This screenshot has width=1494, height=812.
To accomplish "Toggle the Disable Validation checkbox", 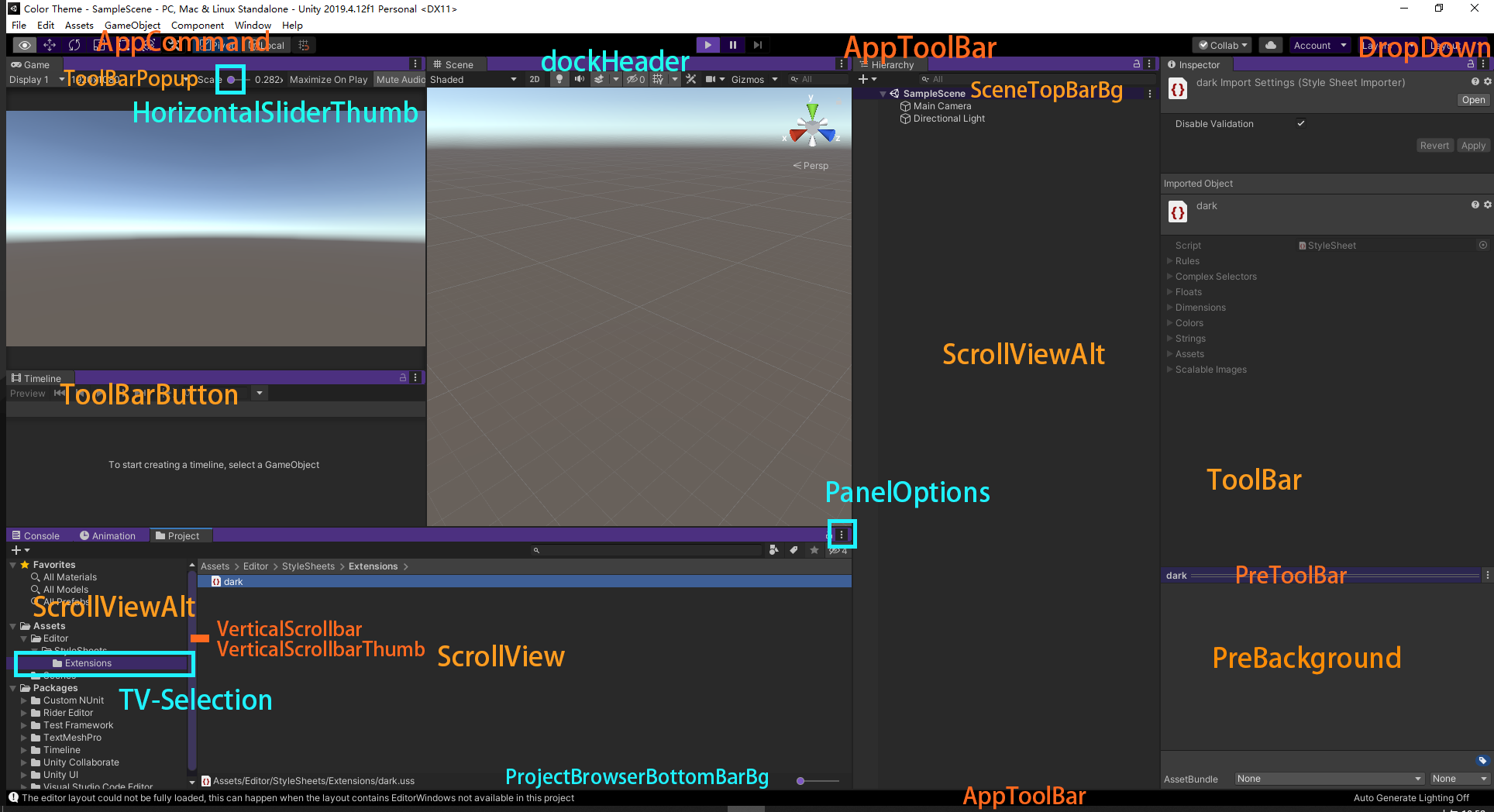I will click(x=1301, y=123).
